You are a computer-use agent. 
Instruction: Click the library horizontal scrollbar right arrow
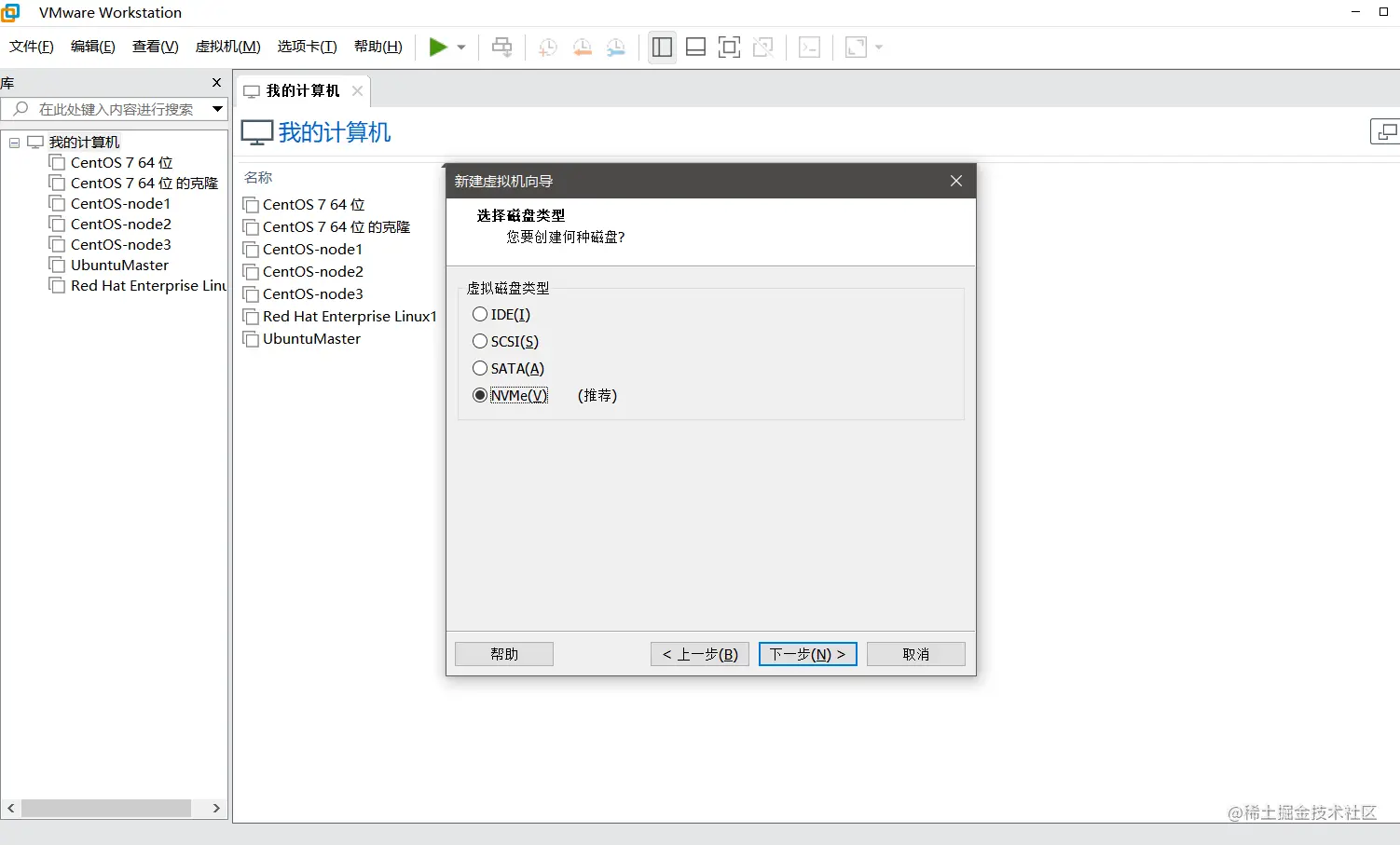[216, 809]
